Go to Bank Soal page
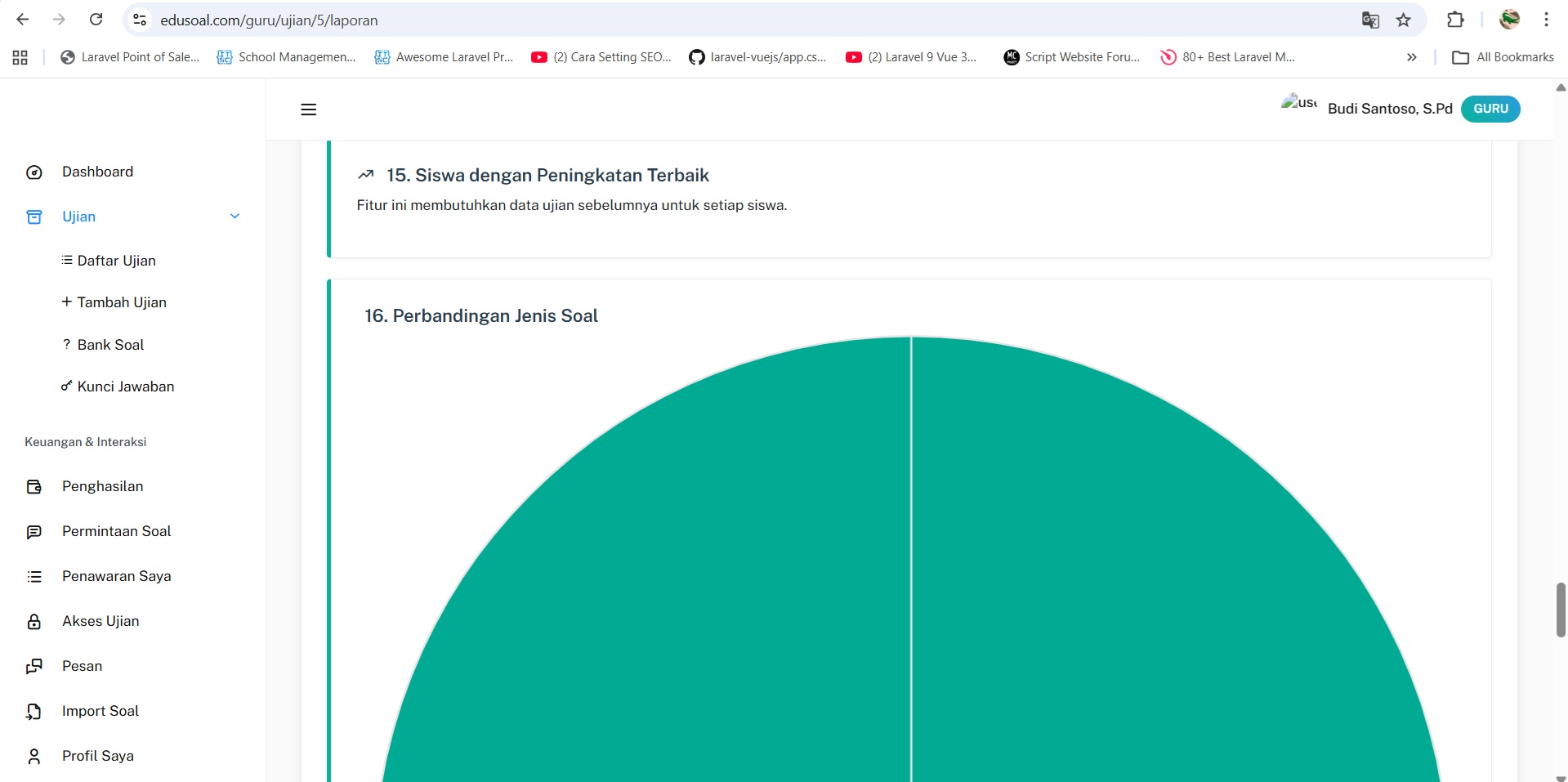1568x782 pixels. pyautogui.click(x=110, y=345)
